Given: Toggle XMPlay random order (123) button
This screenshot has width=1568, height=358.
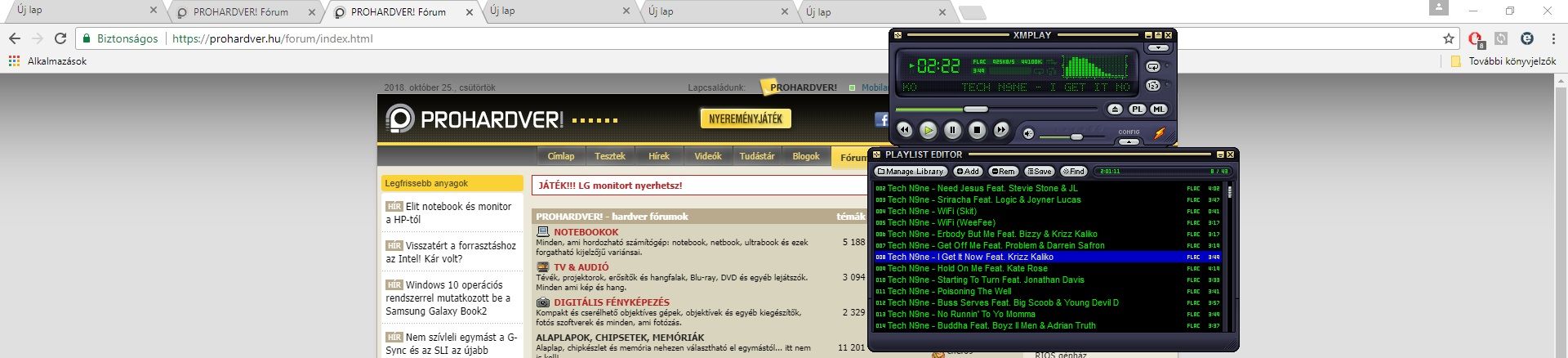Looking at the screenshot, I should click(x=1153, y=86).
